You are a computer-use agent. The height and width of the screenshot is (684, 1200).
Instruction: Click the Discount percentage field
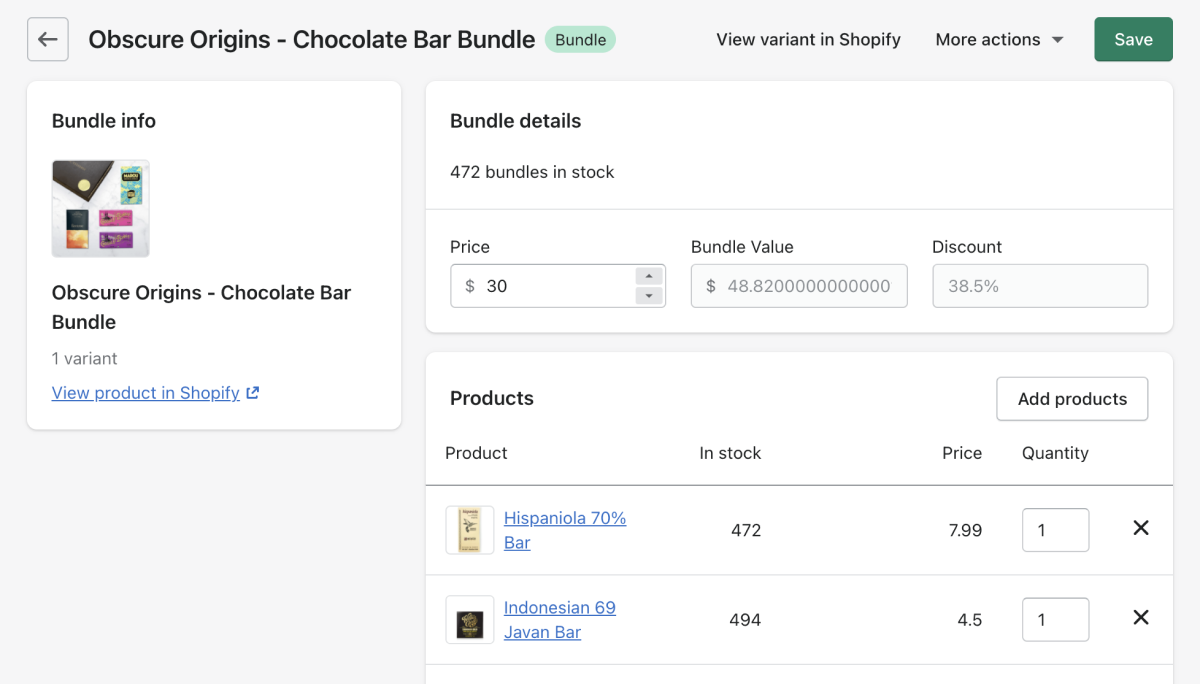pyautogui.click(x=1040, y=286)
